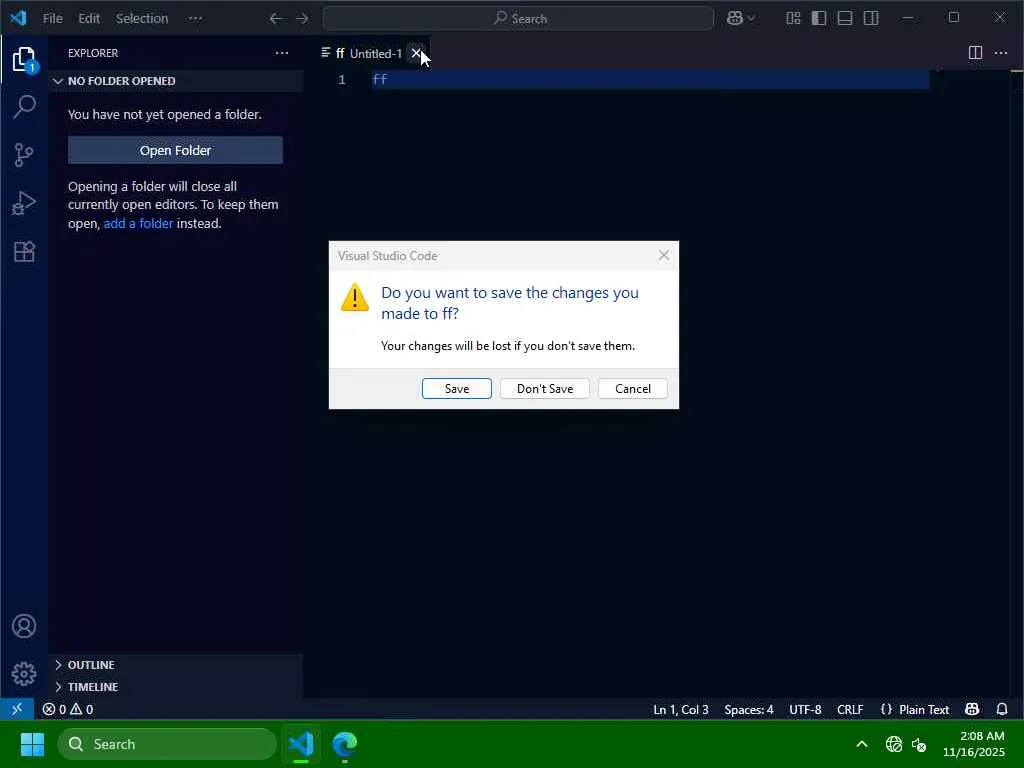Image resolution: width=1024 pixels, height=768 pixels.
Task: Close the Untitled-1 editor tab
Action: 416,53
